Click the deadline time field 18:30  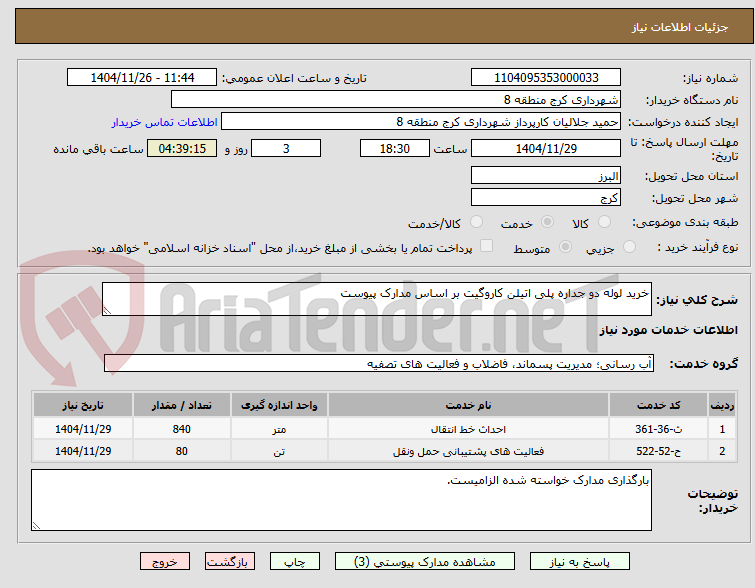click(x=395, y=148)
